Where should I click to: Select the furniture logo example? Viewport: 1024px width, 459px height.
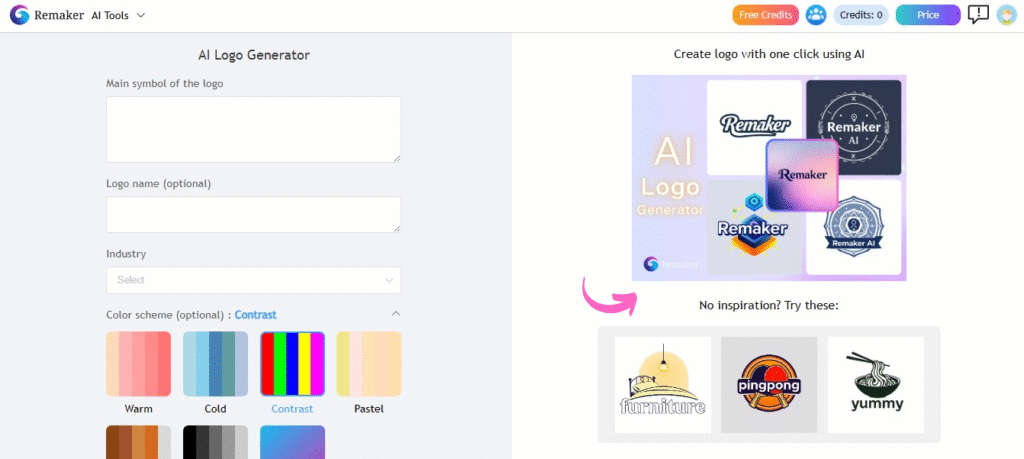[x=663, y=385]
